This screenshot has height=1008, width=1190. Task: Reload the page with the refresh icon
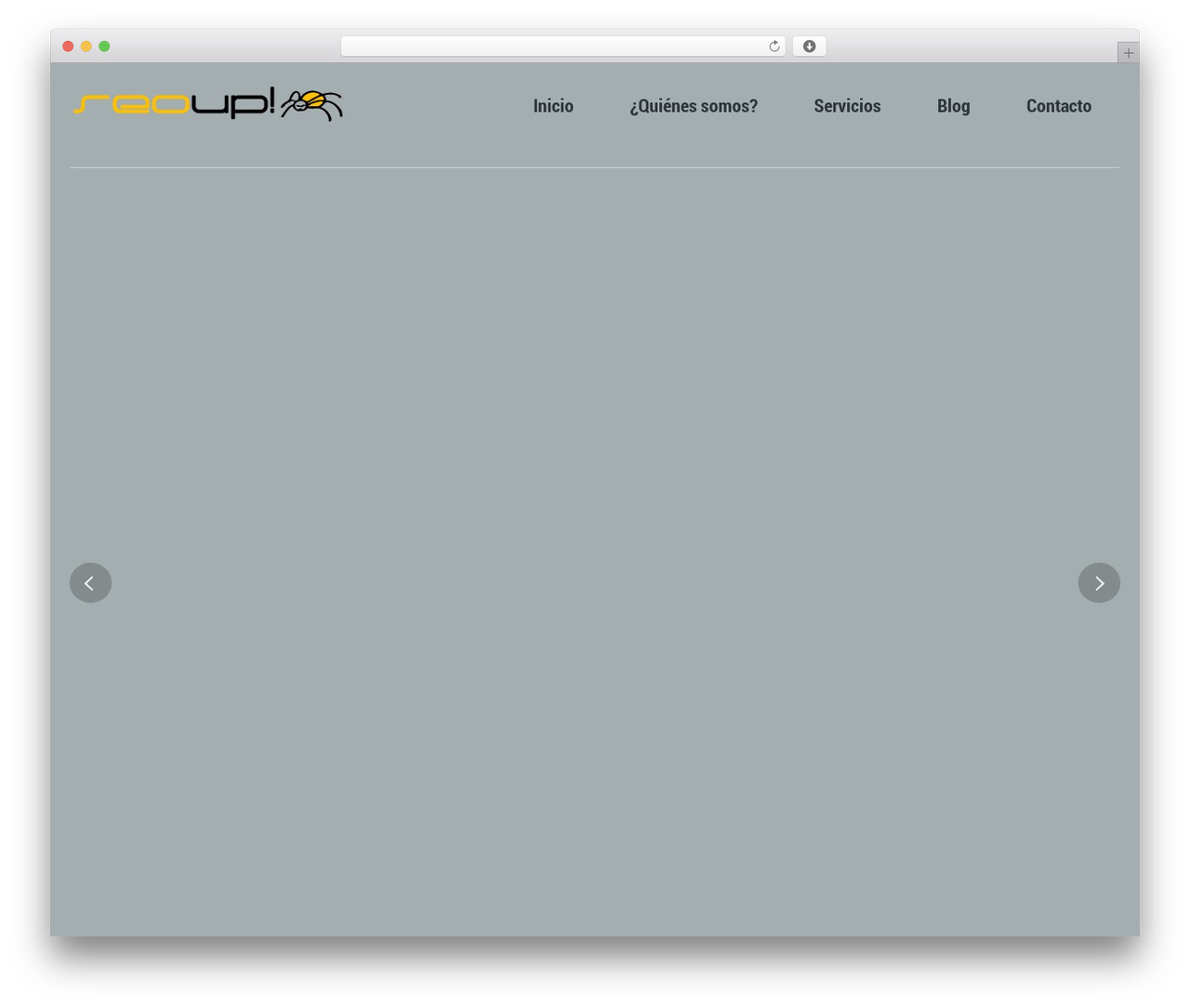pyautogui.click(x=773, y=46)
